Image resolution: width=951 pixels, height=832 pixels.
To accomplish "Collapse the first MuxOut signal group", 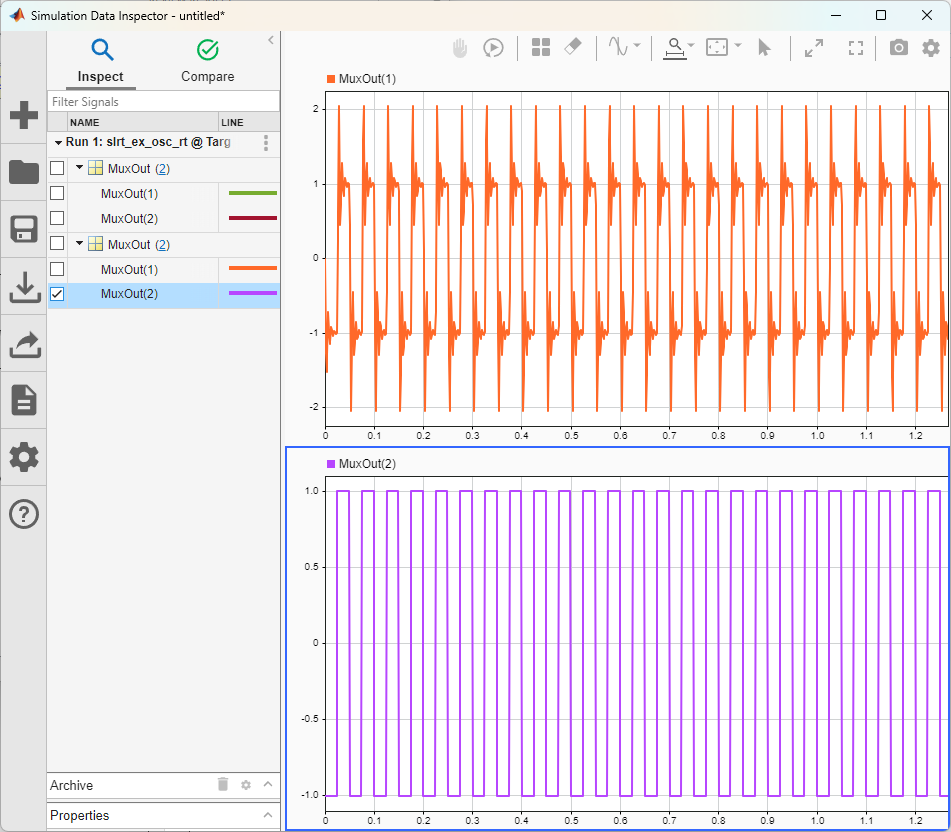I will click(78, 167).
